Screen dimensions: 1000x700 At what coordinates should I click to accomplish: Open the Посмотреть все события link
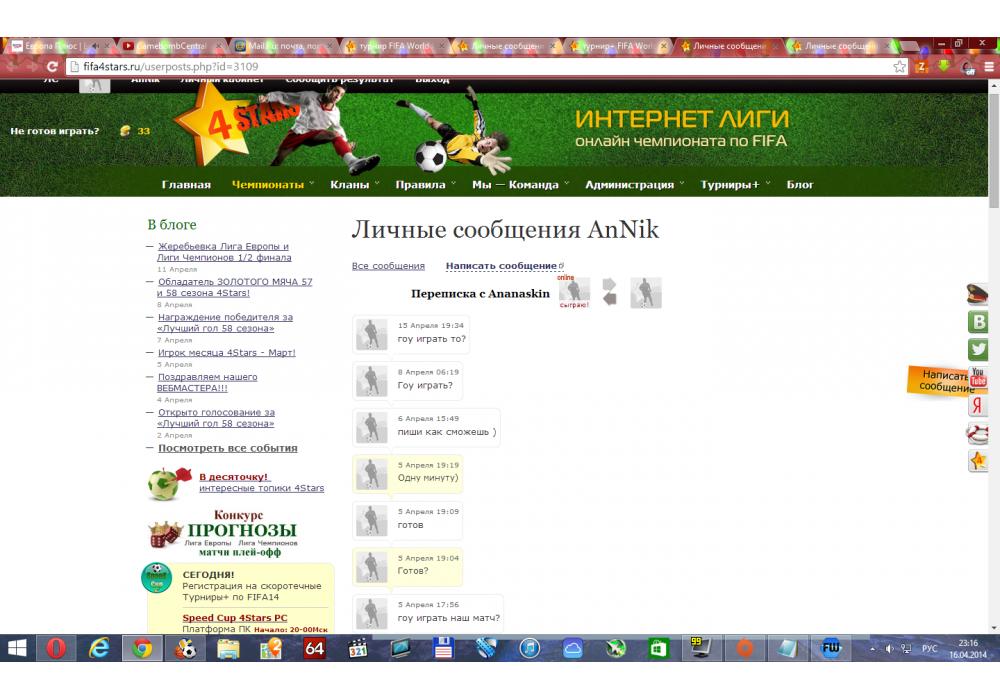tap(227, 448)
